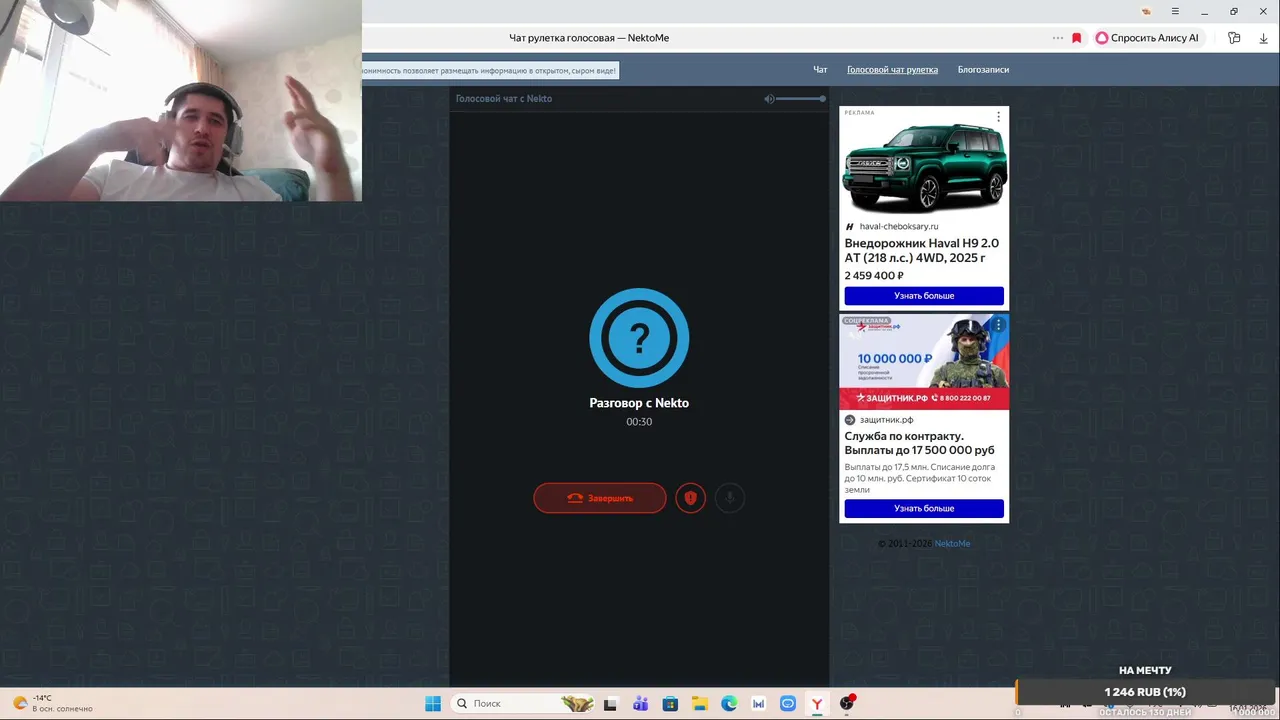Viewport: 1280px width, 720px height.
Task: Click the blue question mark avatar
Action: click(x=639, y=338)
